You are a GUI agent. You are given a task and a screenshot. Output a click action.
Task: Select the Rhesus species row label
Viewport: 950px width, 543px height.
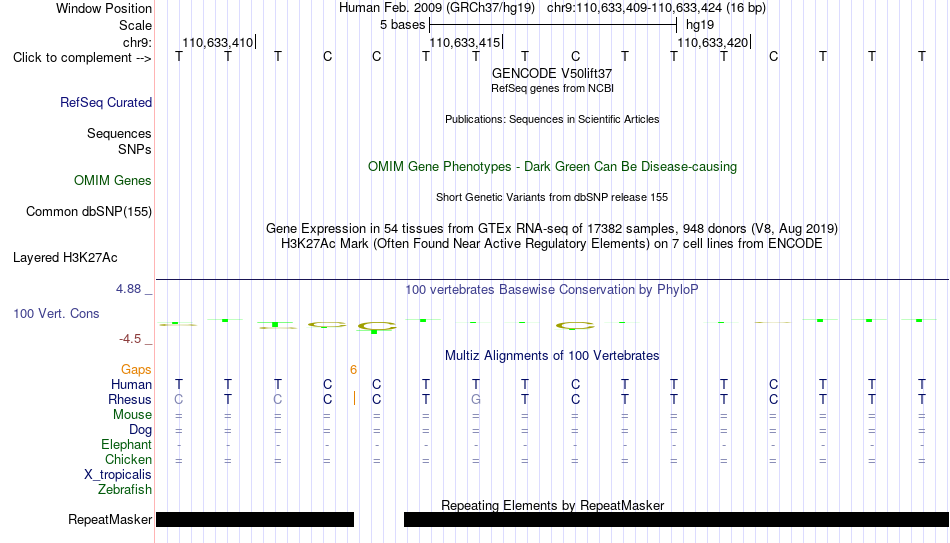pos(130,400)
